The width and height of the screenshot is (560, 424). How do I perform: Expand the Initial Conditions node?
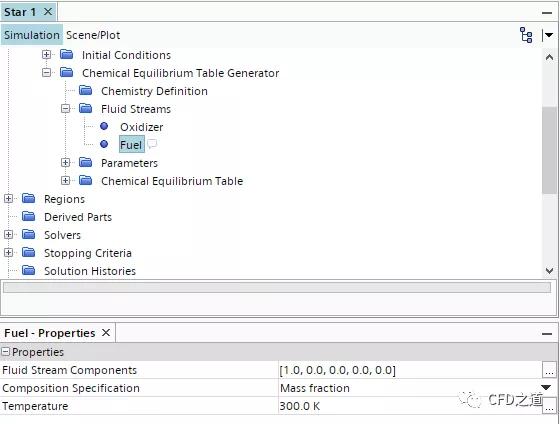[x=46, y=54]
